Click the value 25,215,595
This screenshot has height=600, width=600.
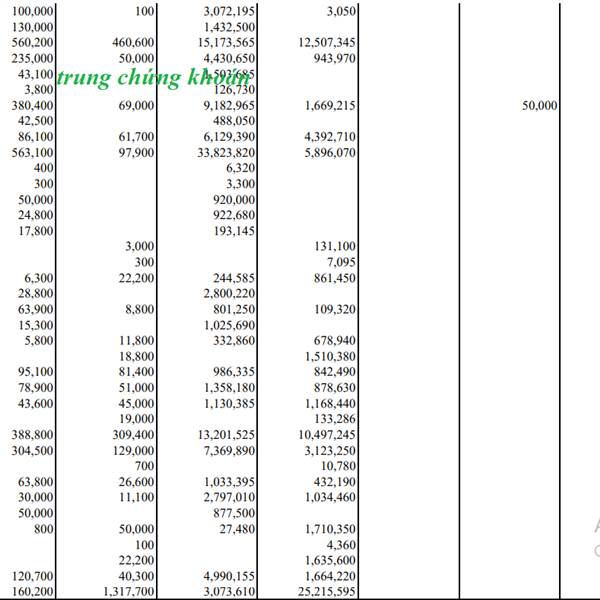327,592
